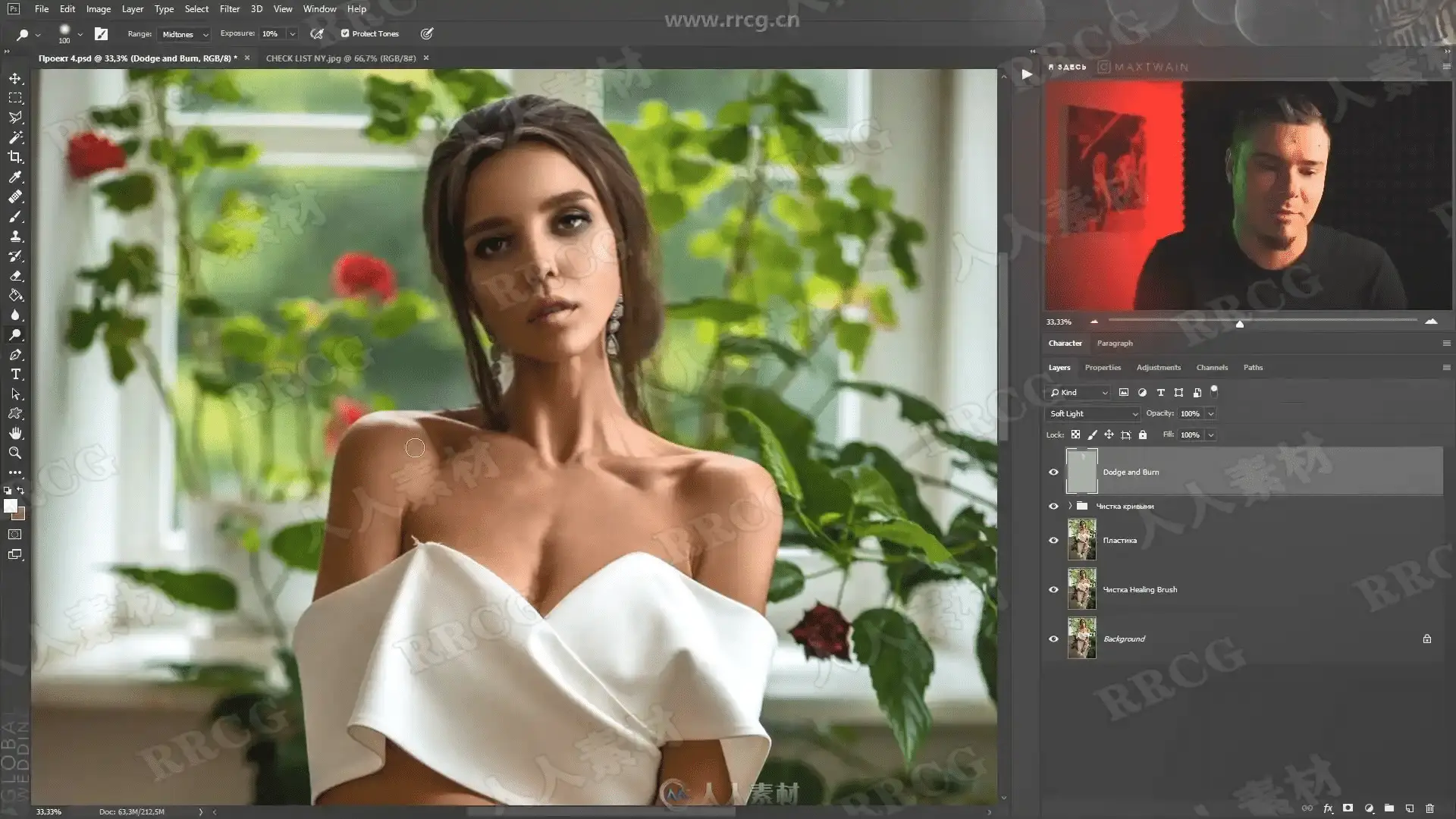Viewport: 1456px width, 819px height.
Task: Uncheck the Protect Tones checkbox
Action: coord(345,33)
